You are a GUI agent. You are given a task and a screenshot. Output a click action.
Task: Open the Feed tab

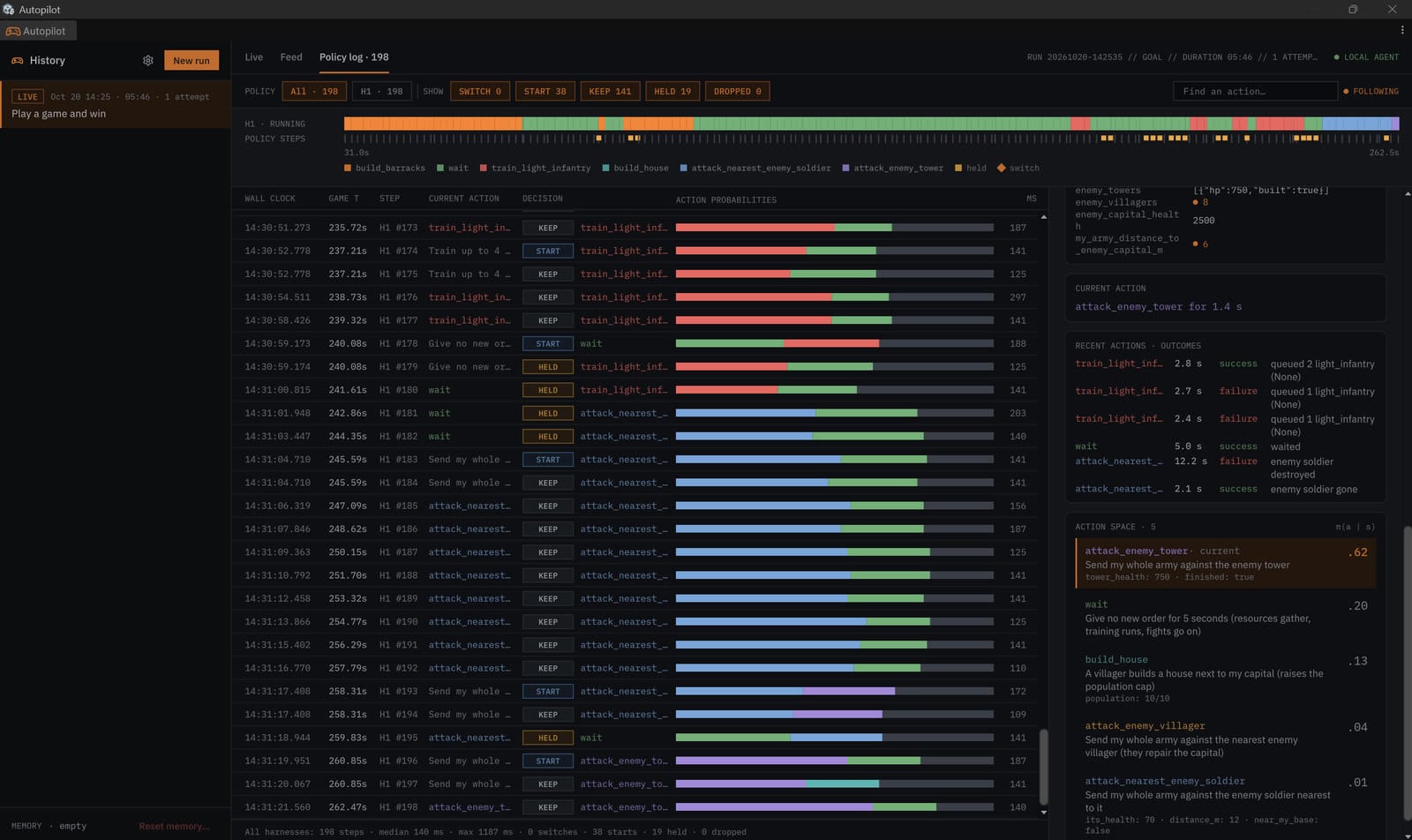click(x=291, y=56)
